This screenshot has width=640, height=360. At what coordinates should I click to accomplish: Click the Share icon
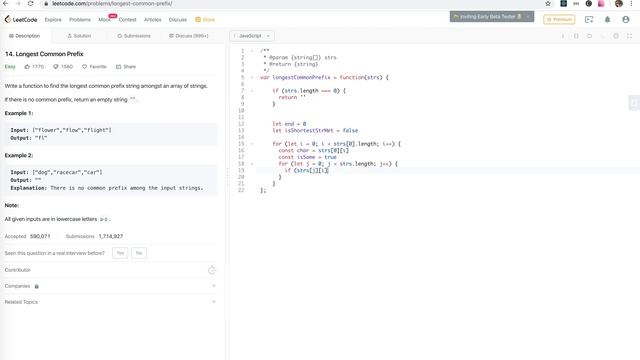click(x=118, y=67)
